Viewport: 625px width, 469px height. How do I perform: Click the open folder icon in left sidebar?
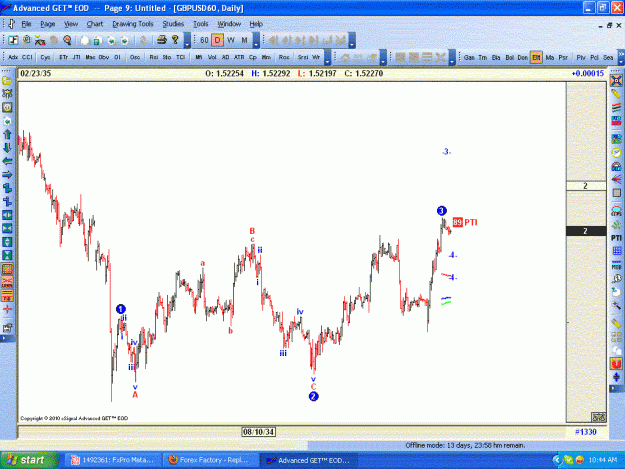pyautogui.click(x=7, y=81)
